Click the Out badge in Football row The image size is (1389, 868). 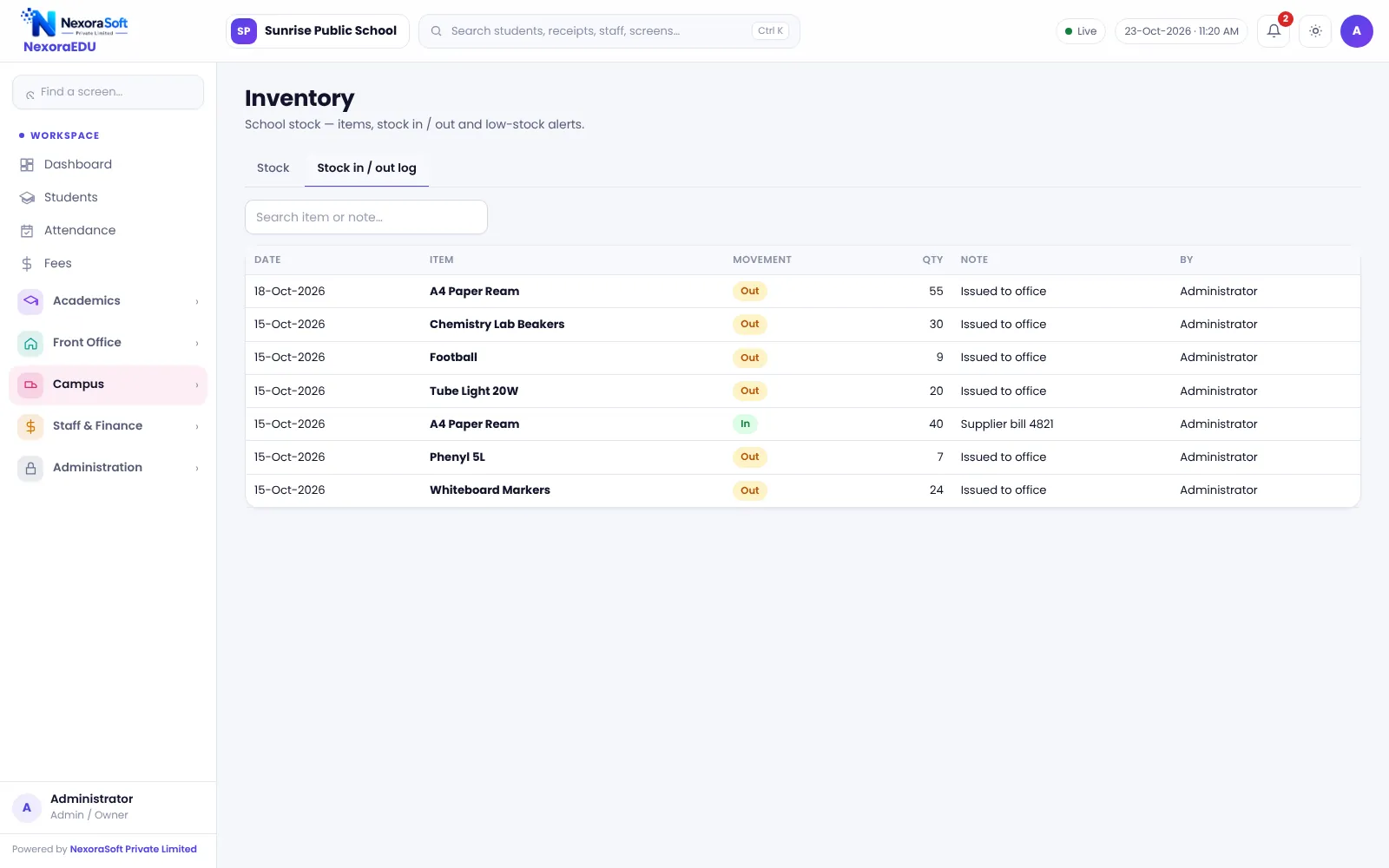[x=750, y=358]
